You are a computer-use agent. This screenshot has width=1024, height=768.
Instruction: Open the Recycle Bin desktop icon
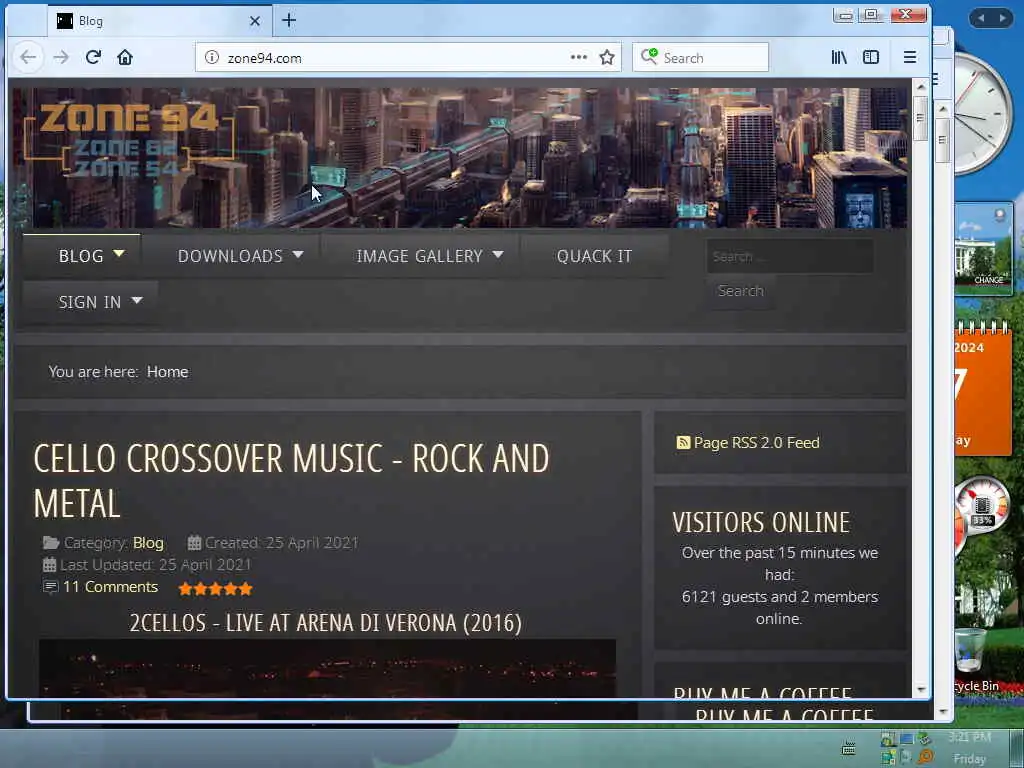point(973,658)
